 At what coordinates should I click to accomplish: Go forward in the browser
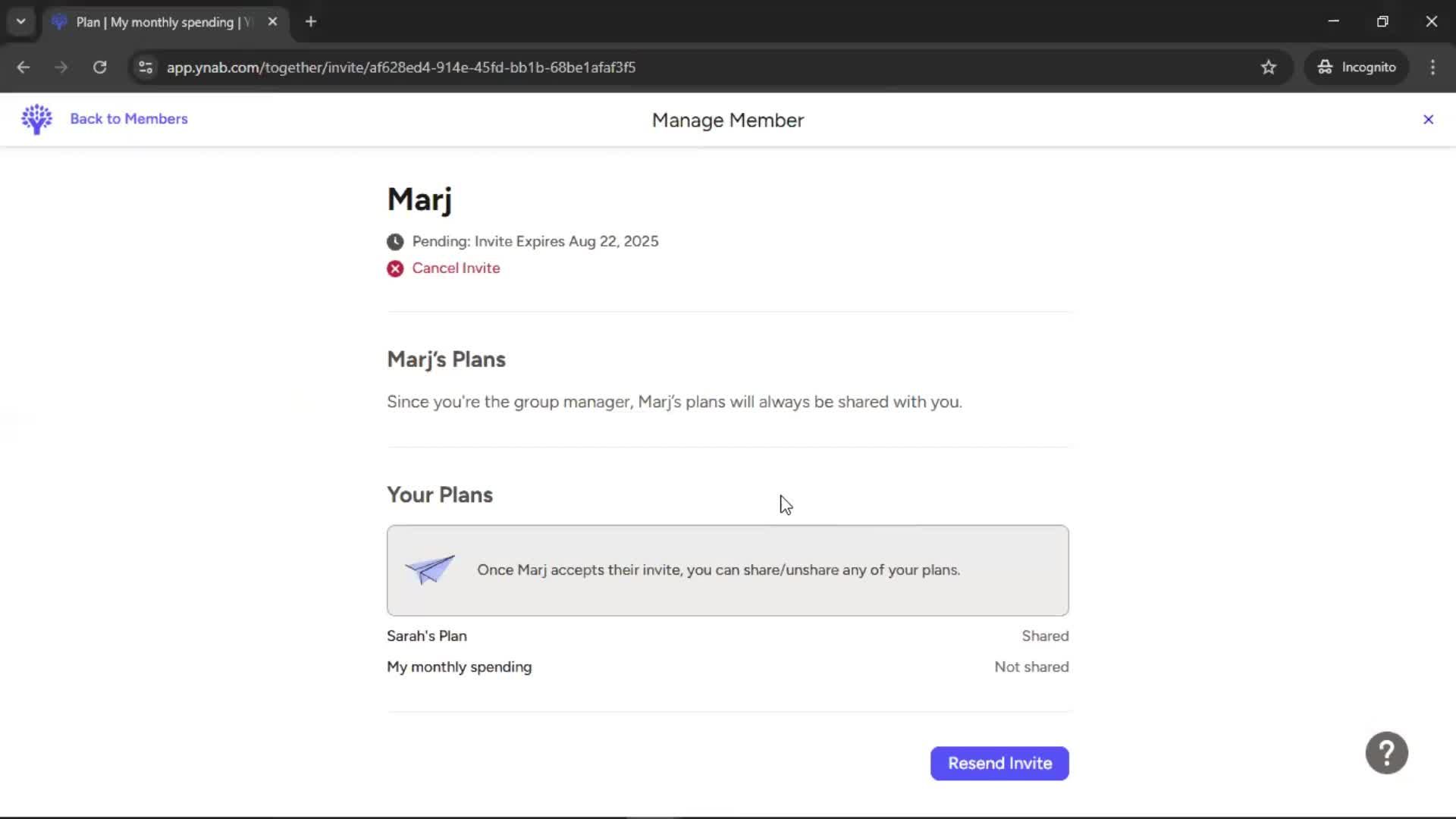[x=61, y=67]
